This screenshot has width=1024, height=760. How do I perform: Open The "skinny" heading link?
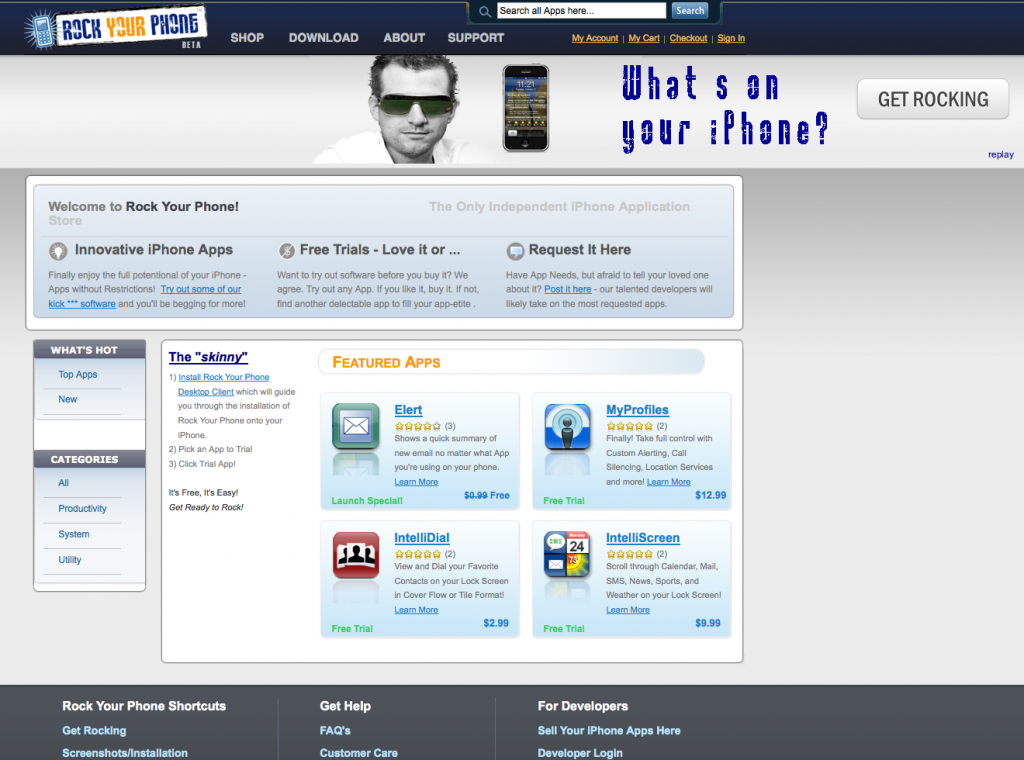pos(208,357)
